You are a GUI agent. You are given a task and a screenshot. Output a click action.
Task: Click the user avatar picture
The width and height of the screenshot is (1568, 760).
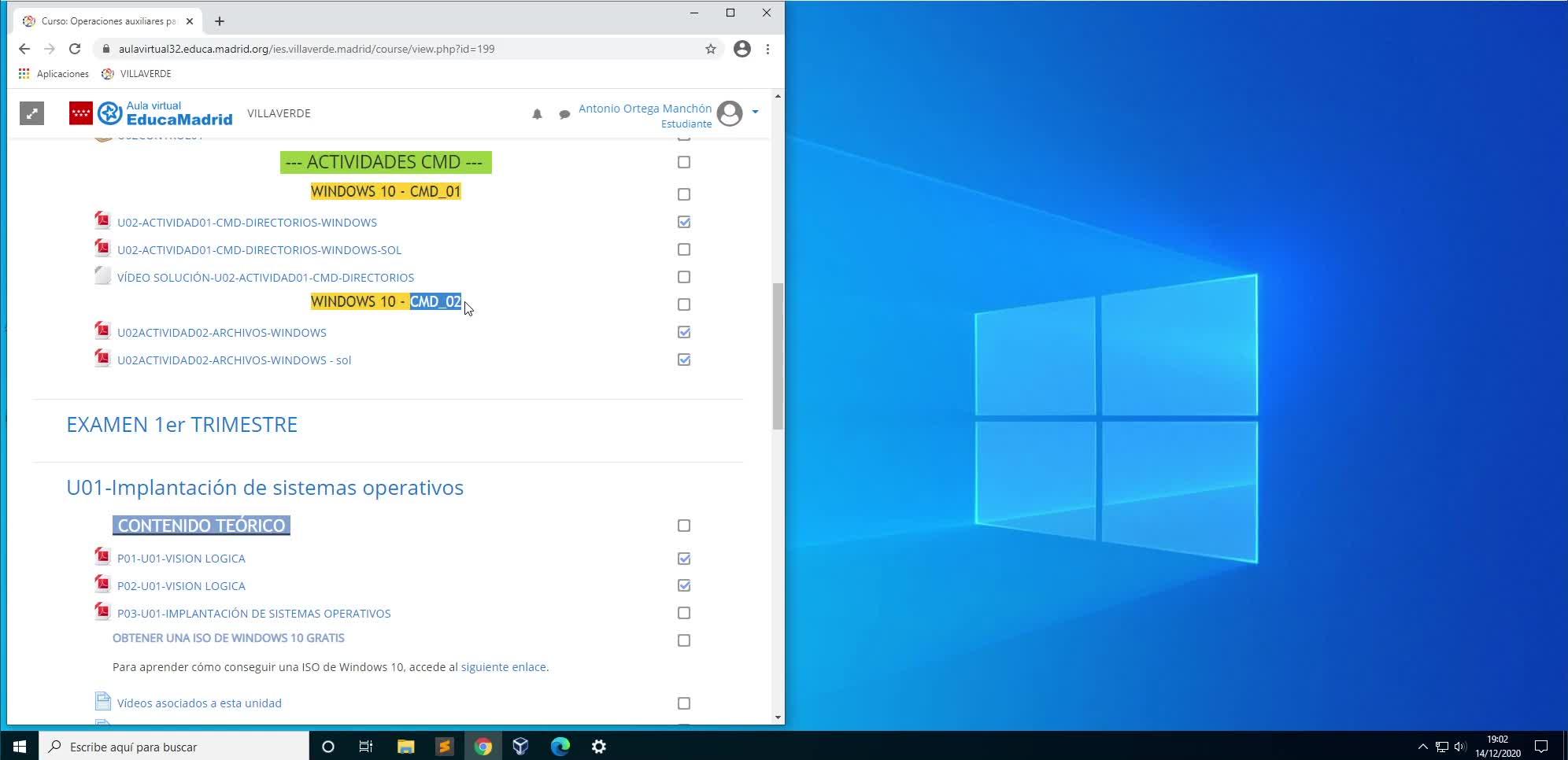(730, 113)
